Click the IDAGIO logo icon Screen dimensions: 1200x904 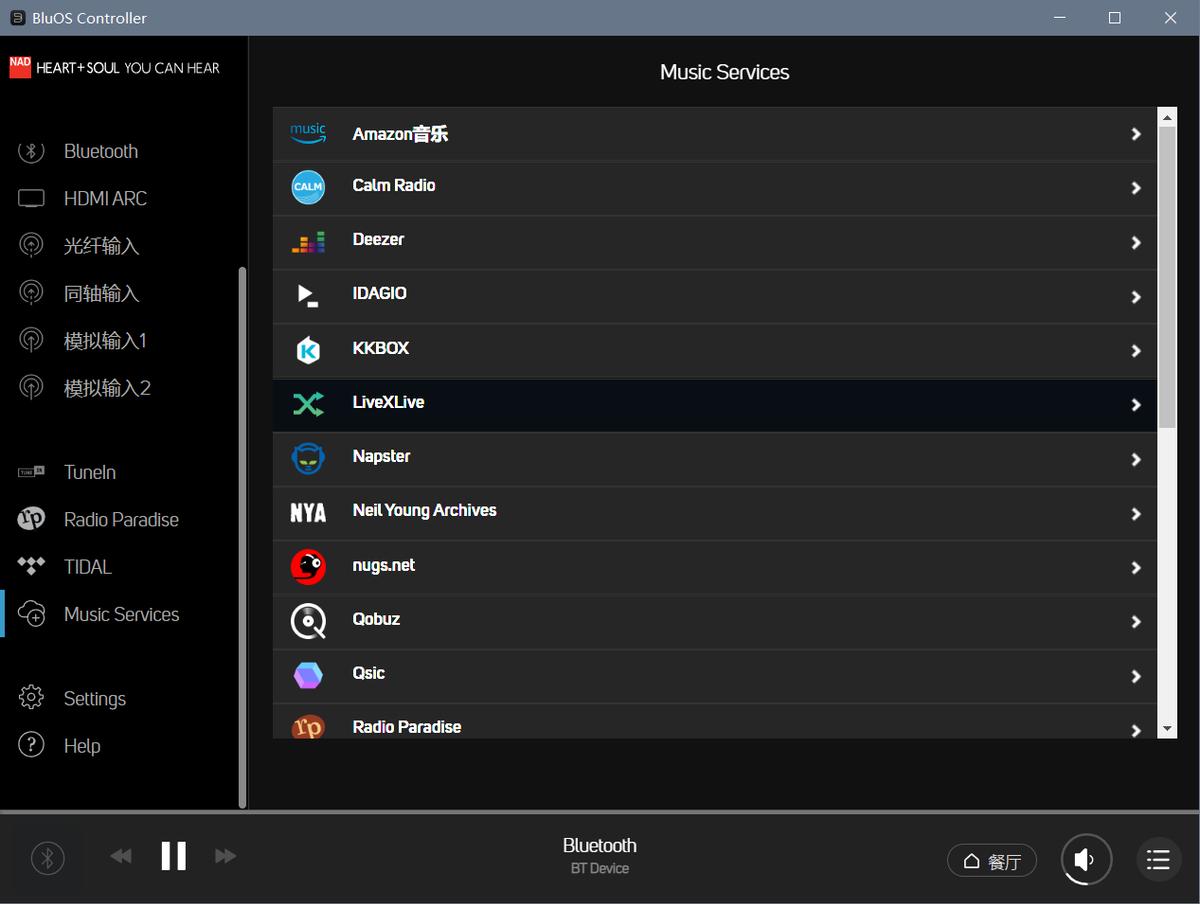click(x=308, y=296)
